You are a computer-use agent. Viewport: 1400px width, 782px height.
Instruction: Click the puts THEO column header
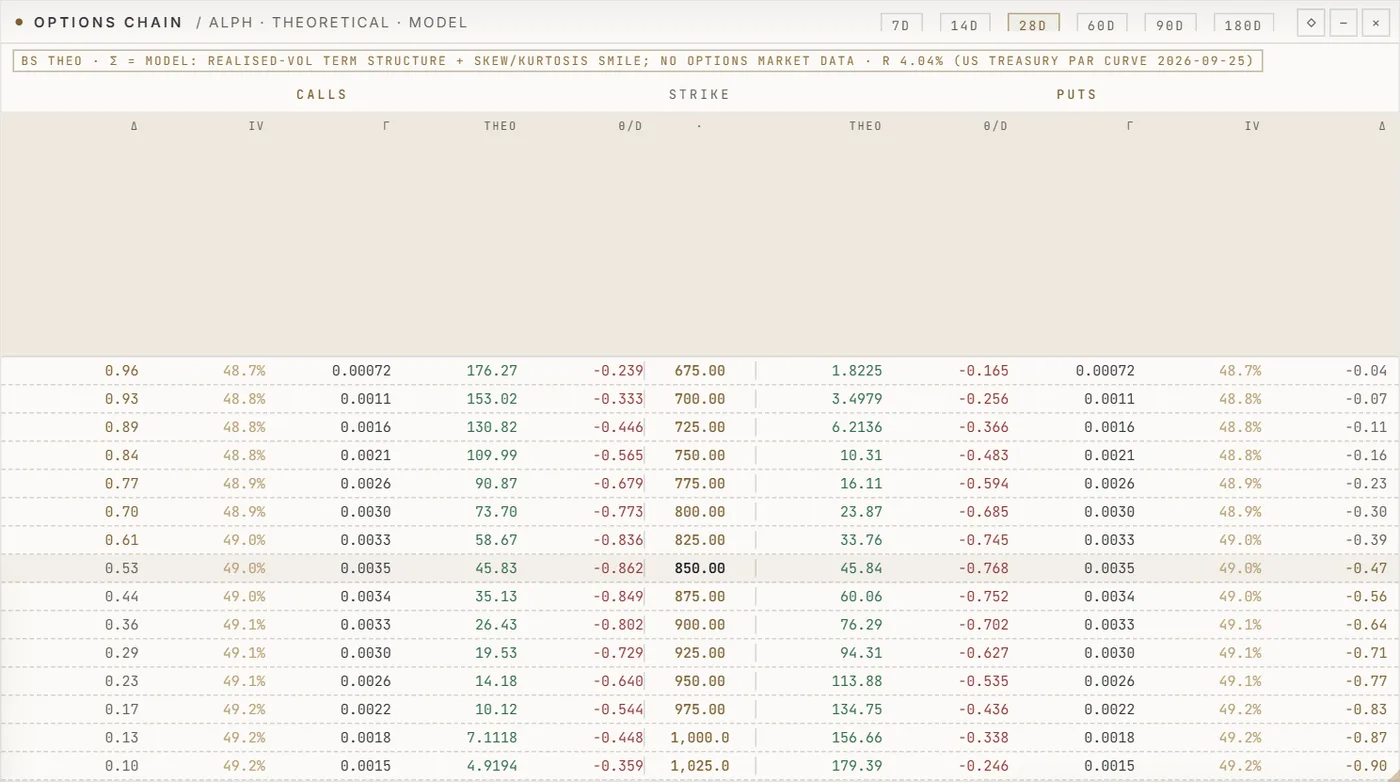point(865,126)
